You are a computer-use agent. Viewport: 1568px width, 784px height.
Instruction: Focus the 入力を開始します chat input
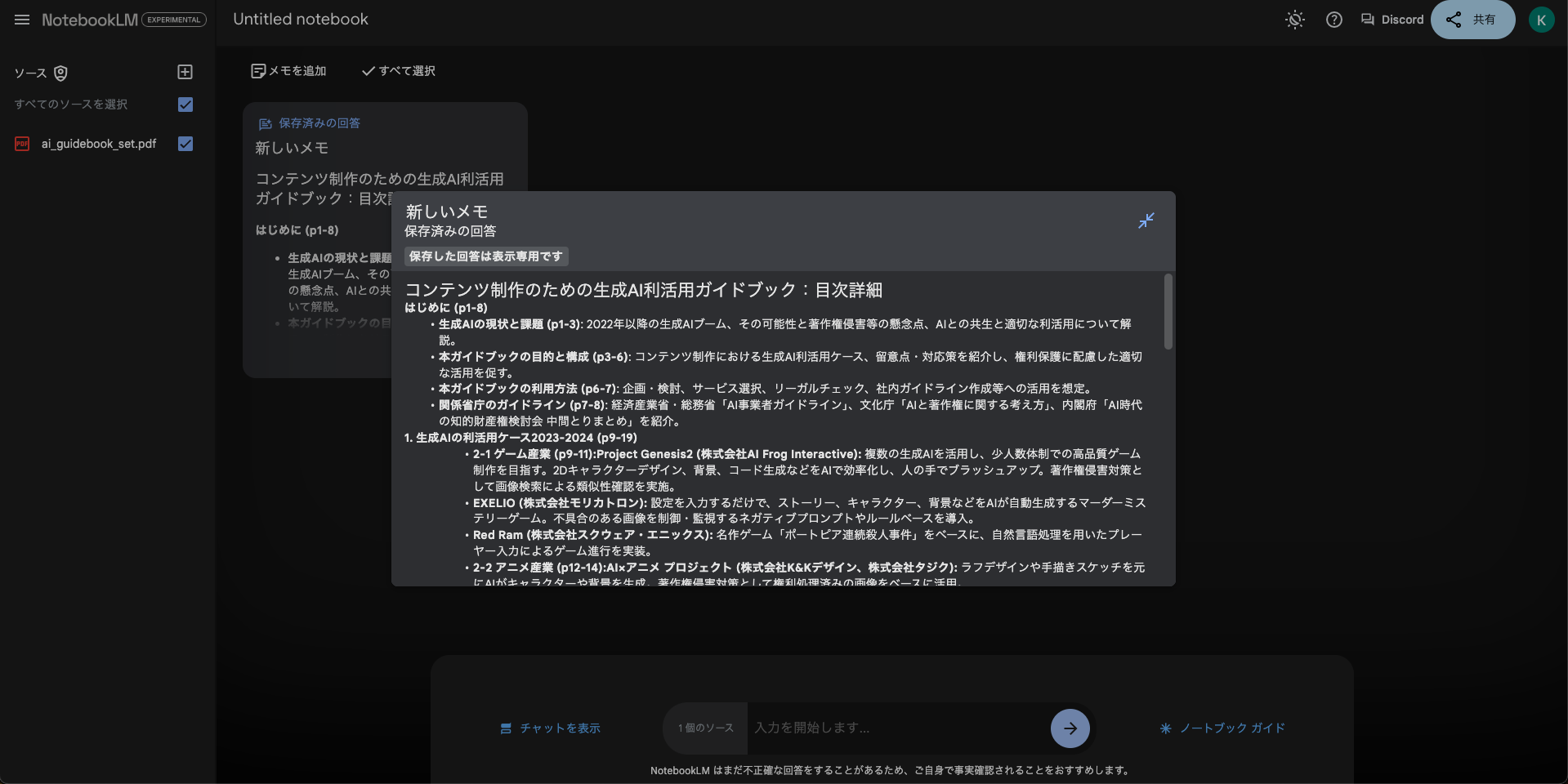[897, 728]
